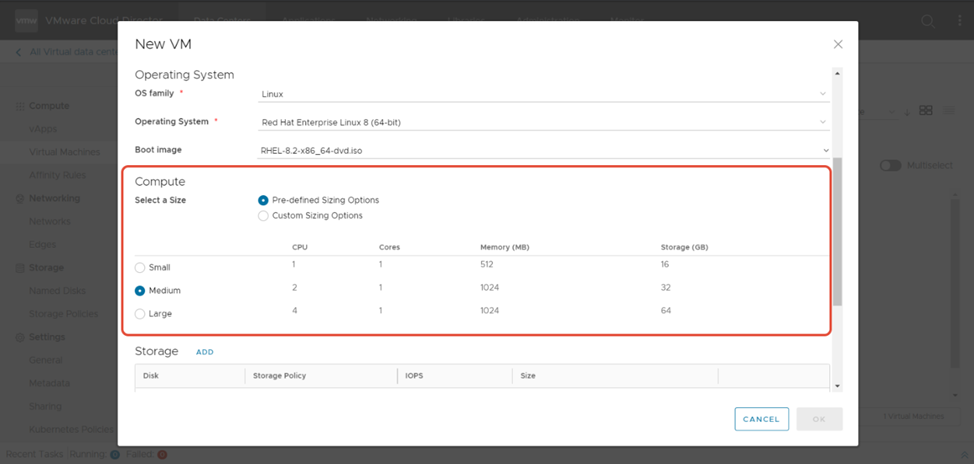Select the Medium size option
This screenshot has height=464, width=974.
(x=140, y=291)
